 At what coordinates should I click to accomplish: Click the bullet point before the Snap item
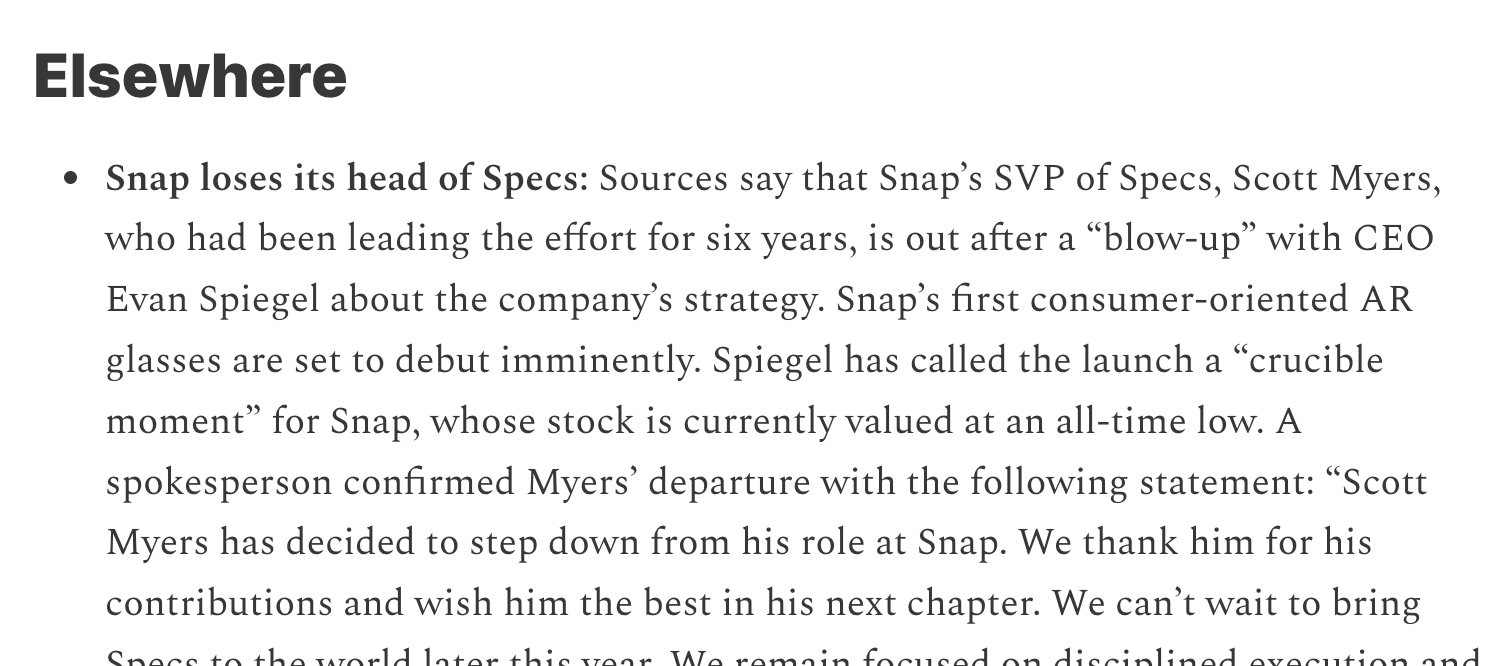click(70, 179)
